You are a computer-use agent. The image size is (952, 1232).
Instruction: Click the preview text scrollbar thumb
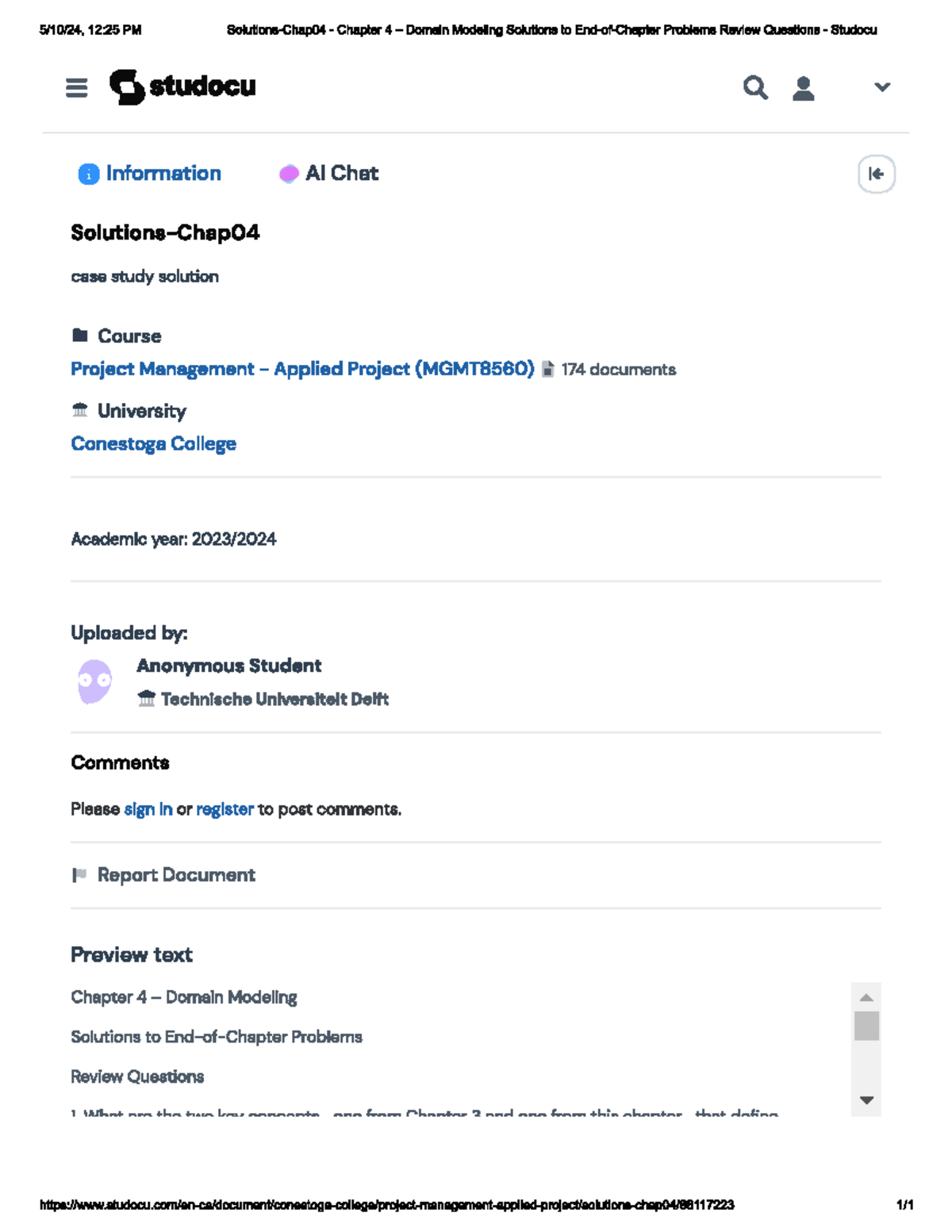click(x=866, y=1026)
